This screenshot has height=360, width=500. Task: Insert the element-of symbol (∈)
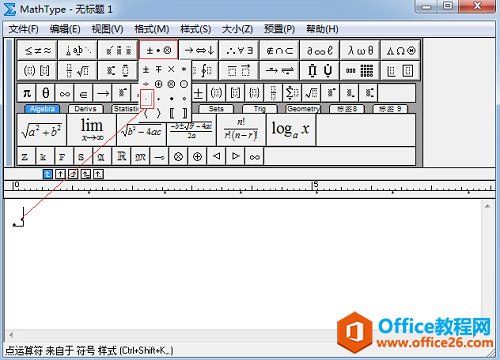click(84, 93)
